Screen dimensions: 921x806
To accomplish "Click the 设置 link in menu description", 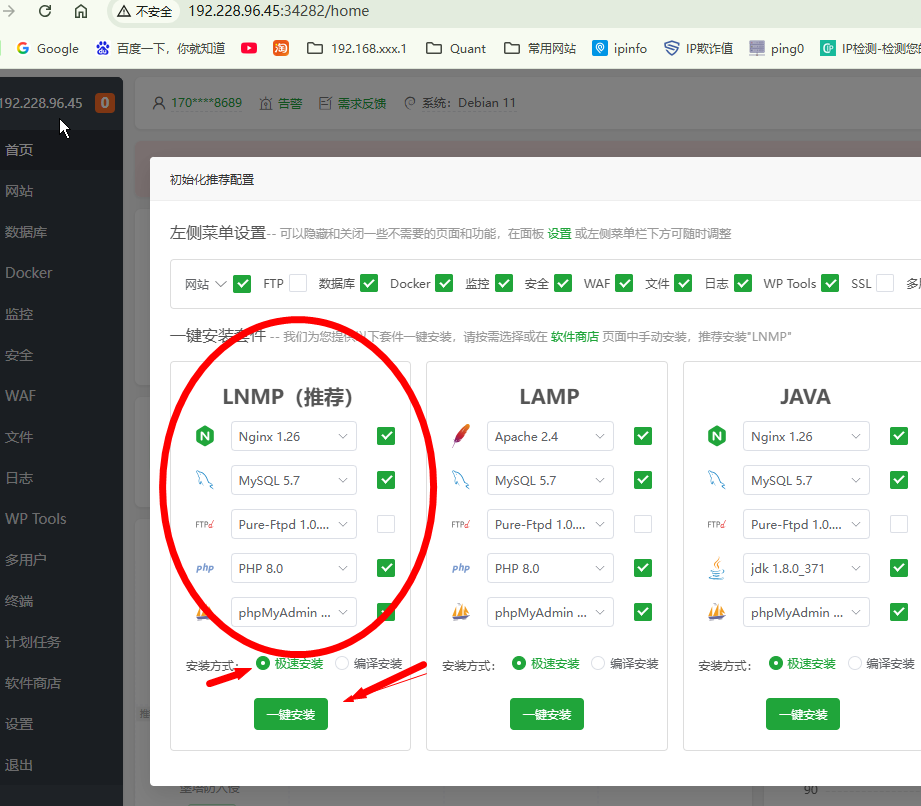I will pos(559,234).
